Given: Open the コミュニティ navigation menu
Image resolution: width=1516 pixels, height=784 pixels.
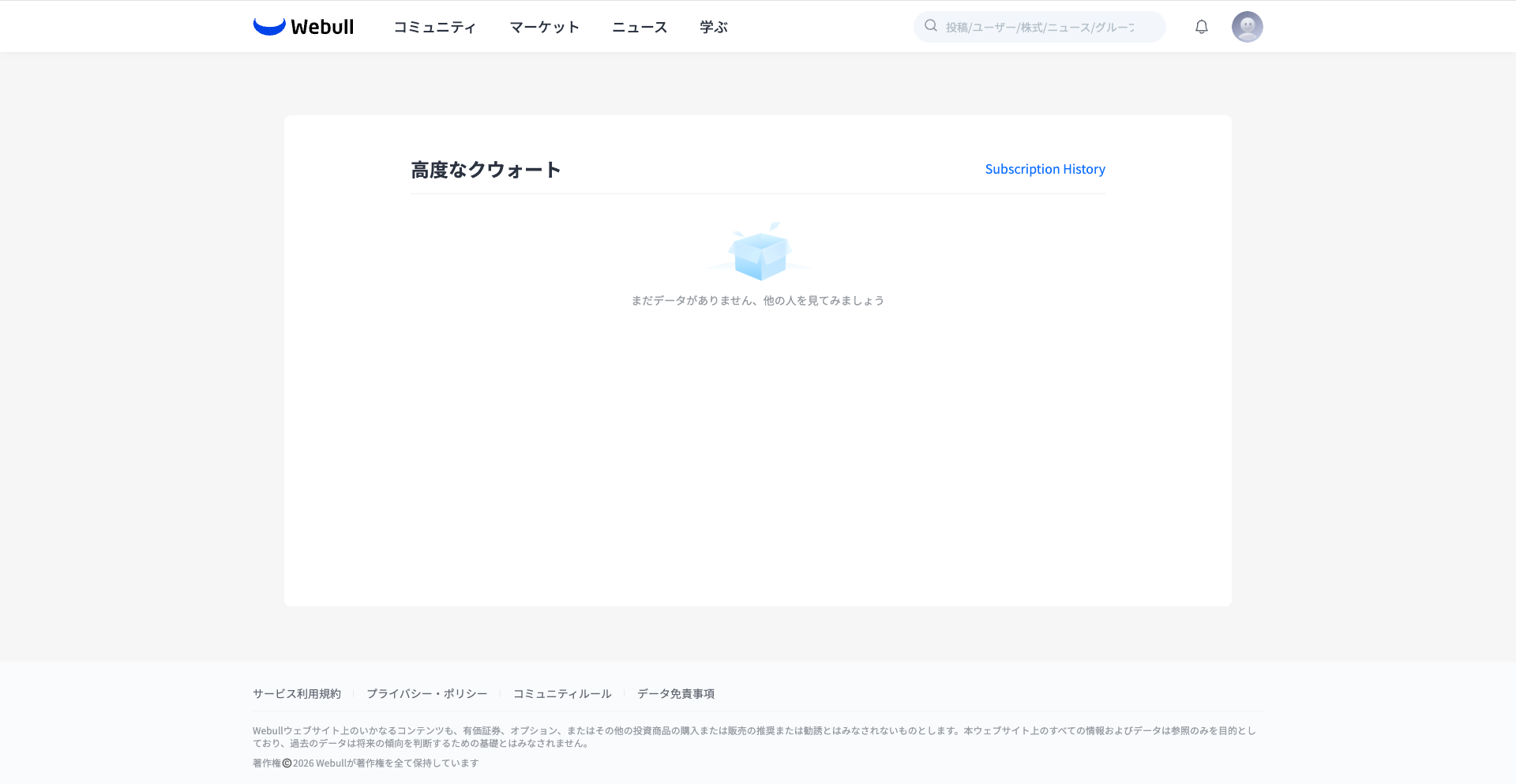Looking at the screenshot, I should point(434,26).
